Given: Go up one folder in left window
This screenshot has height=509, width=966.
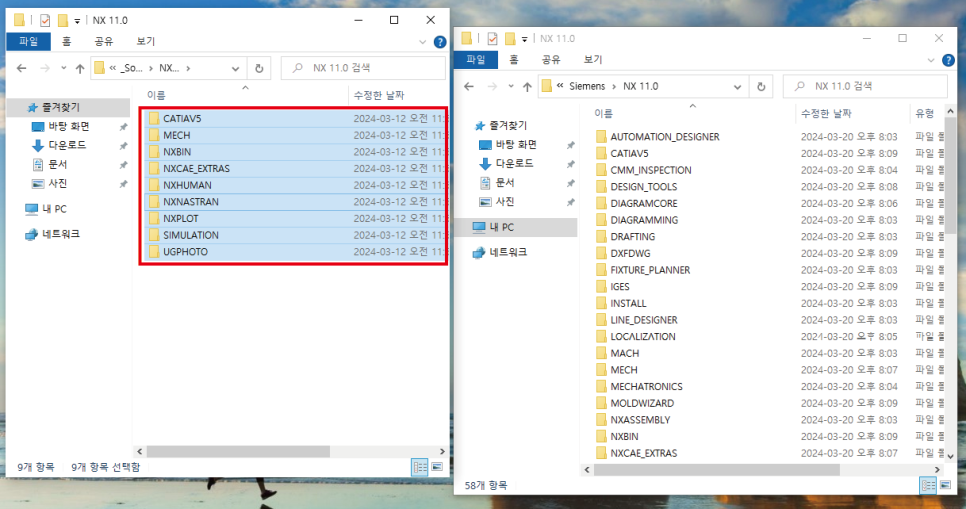Looking at the screenshot, I should (79, 68).
